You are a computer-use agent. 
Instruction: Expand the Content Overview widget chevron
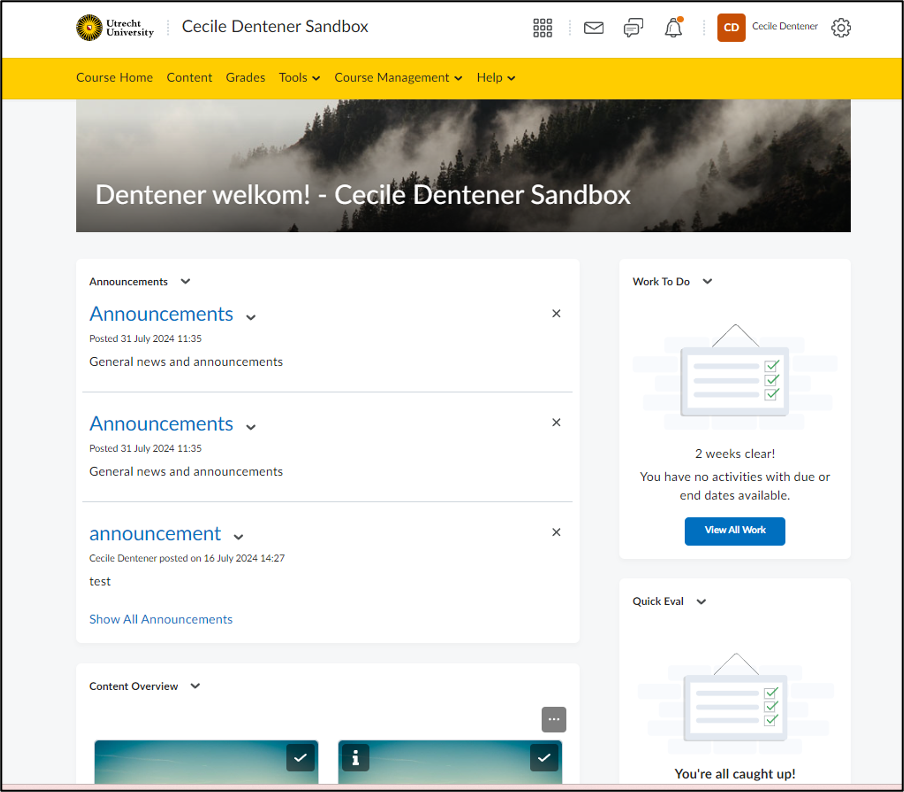coord(195,686)
